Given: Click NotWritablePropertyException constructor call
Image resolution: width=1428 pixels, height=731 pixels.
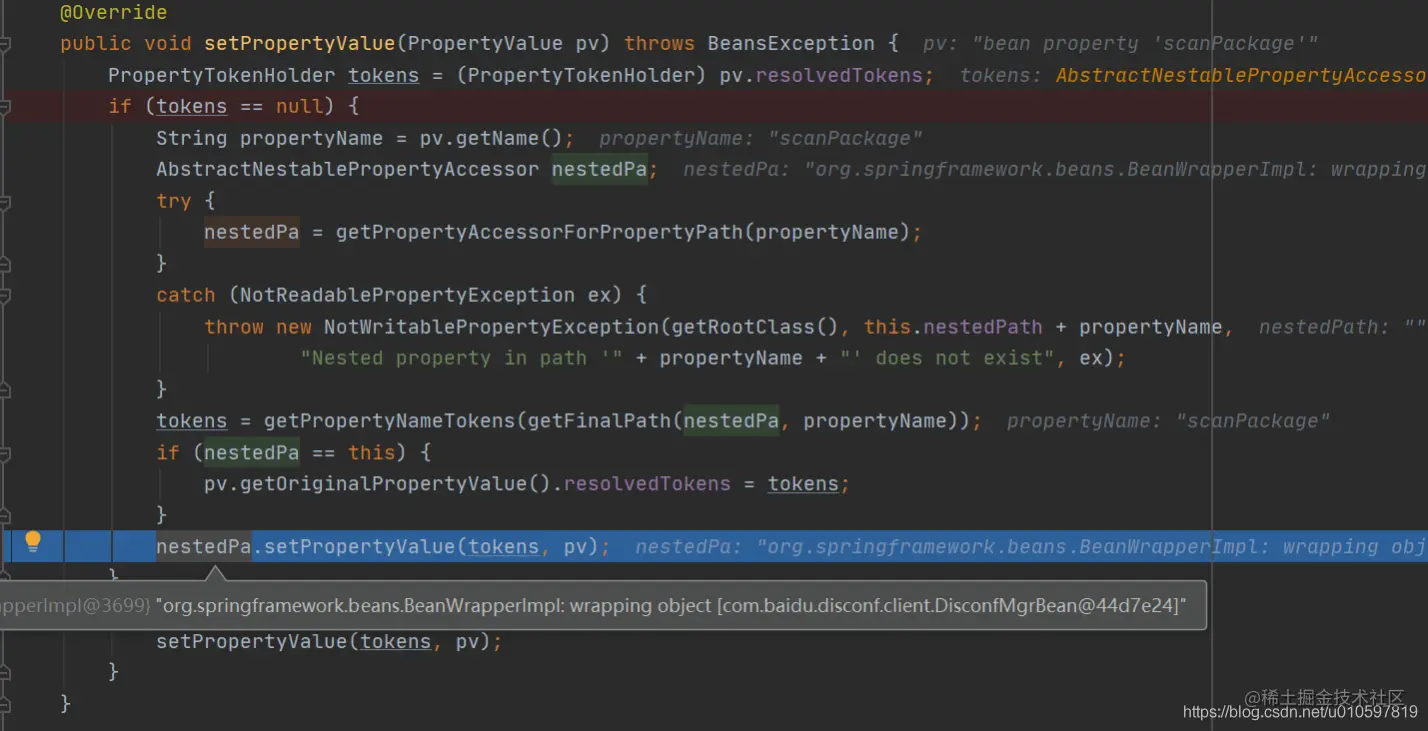Looking at the screenshot, I should (491, 327).
